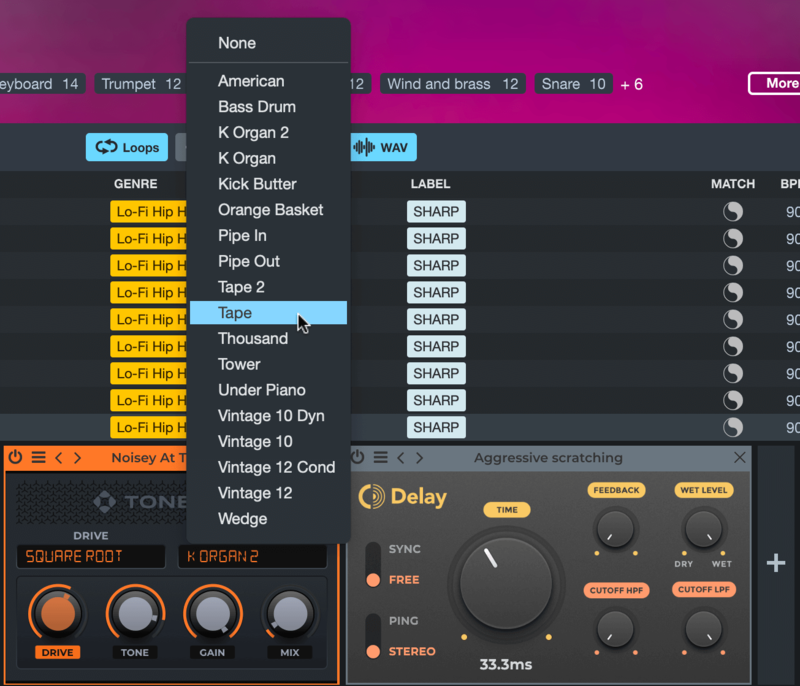This screenshot has height=686, width=800.
Task: Add a new effect with plus icon
Action: coord(776,564)
